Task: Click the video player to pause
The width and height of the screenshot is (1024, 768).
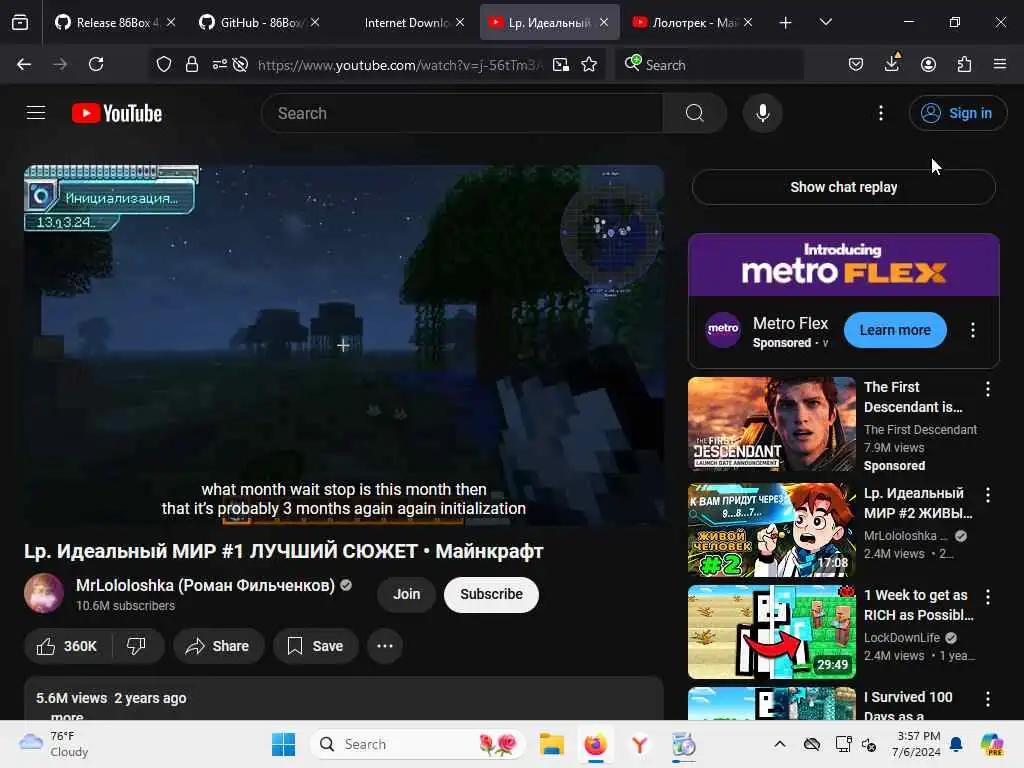Action: 344,345
